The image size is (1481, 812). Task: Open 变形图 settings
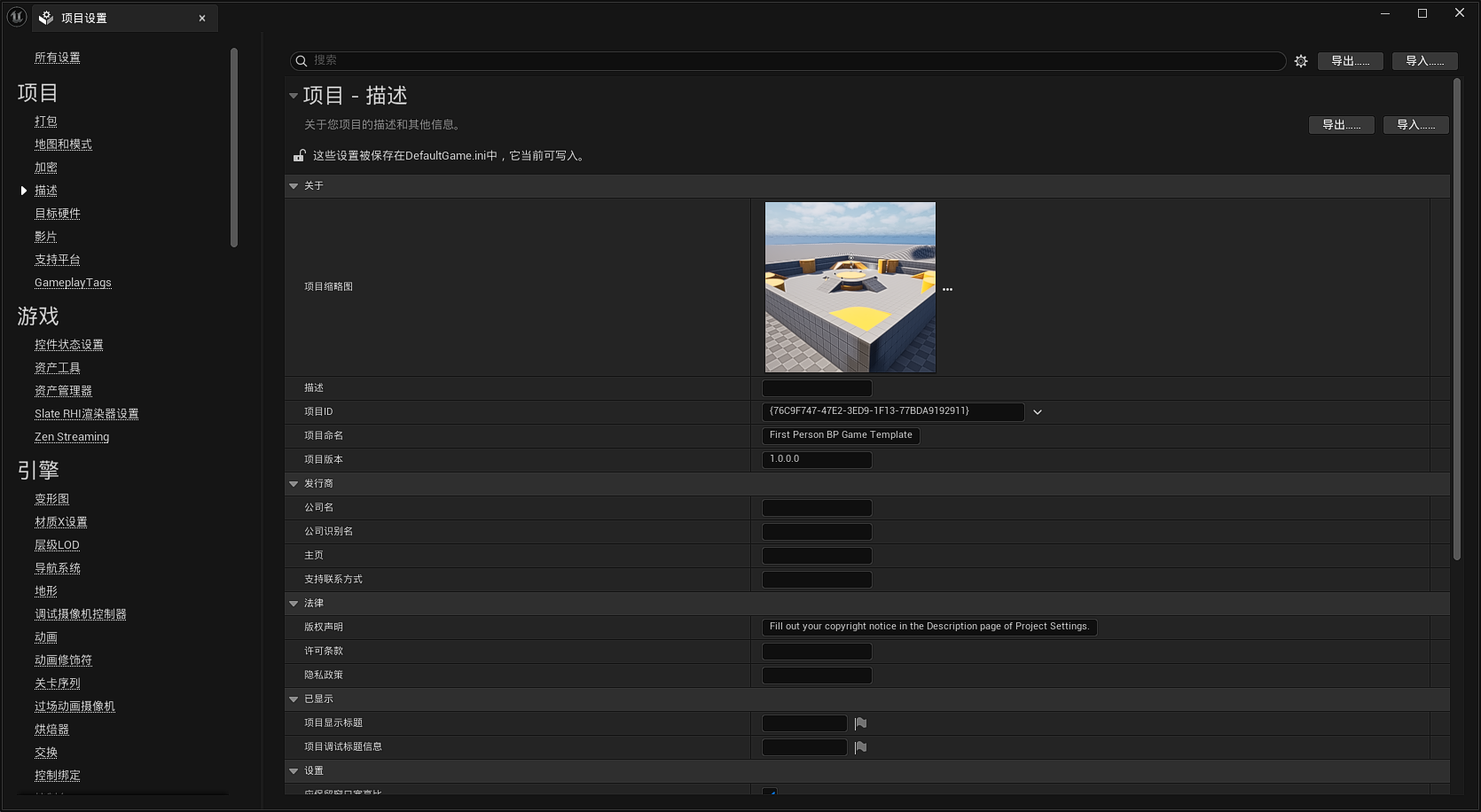(x=51, y=499)
